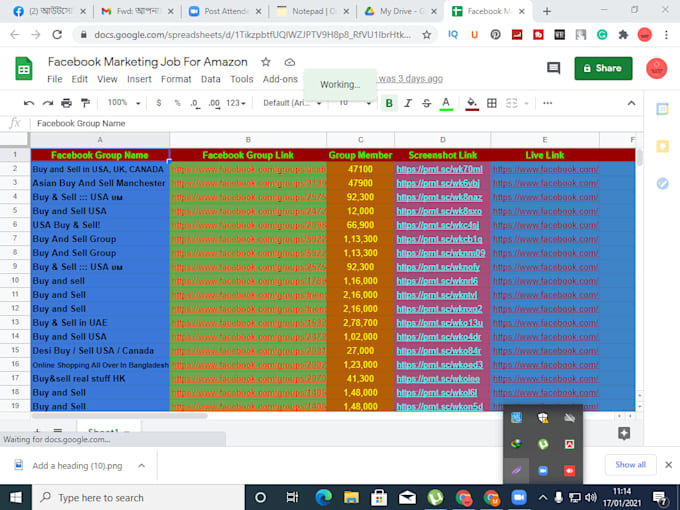Click the taskbar search box
Viewport: 680px width, 510px height.
[x=138, y=497]
